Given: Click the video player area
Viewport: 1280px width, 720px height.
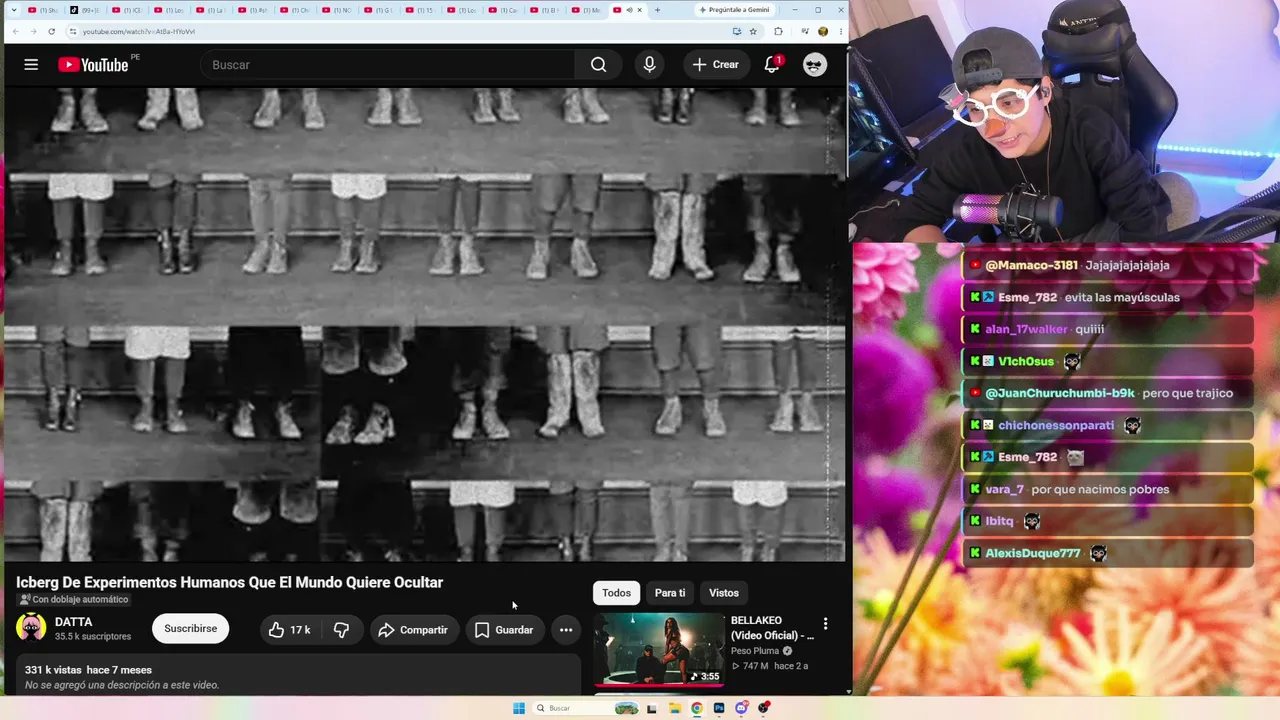Looking at the screenshot, I should pyautogui.click(x=425, y=325).
